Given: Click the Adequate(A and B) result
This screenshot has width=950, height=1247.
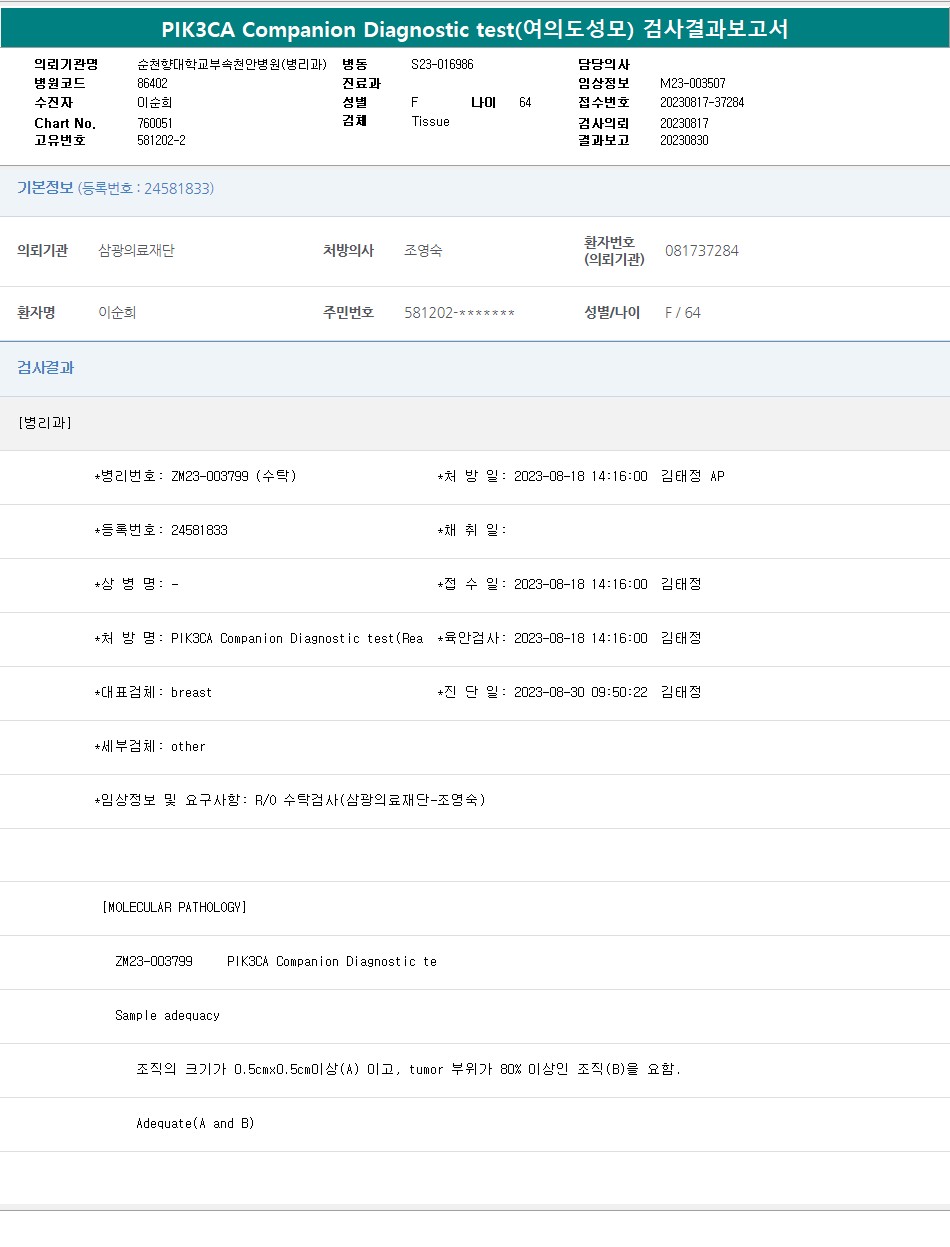Looking at the screenshot, I should [195, 1124].
